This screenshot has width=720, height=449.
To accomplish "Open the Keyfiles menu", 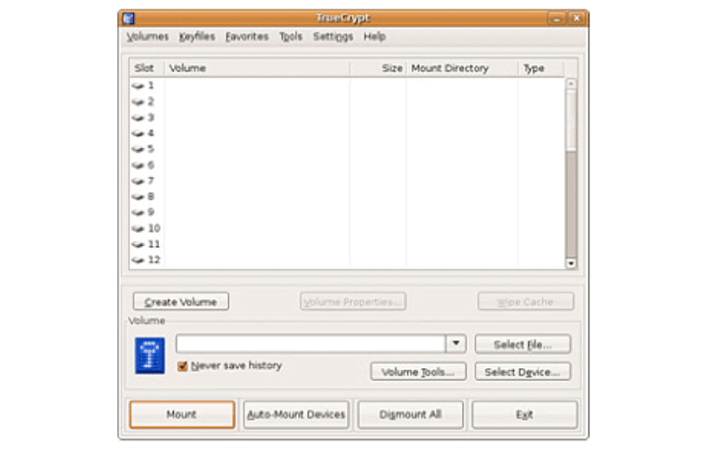I will (x=197, y=37).
